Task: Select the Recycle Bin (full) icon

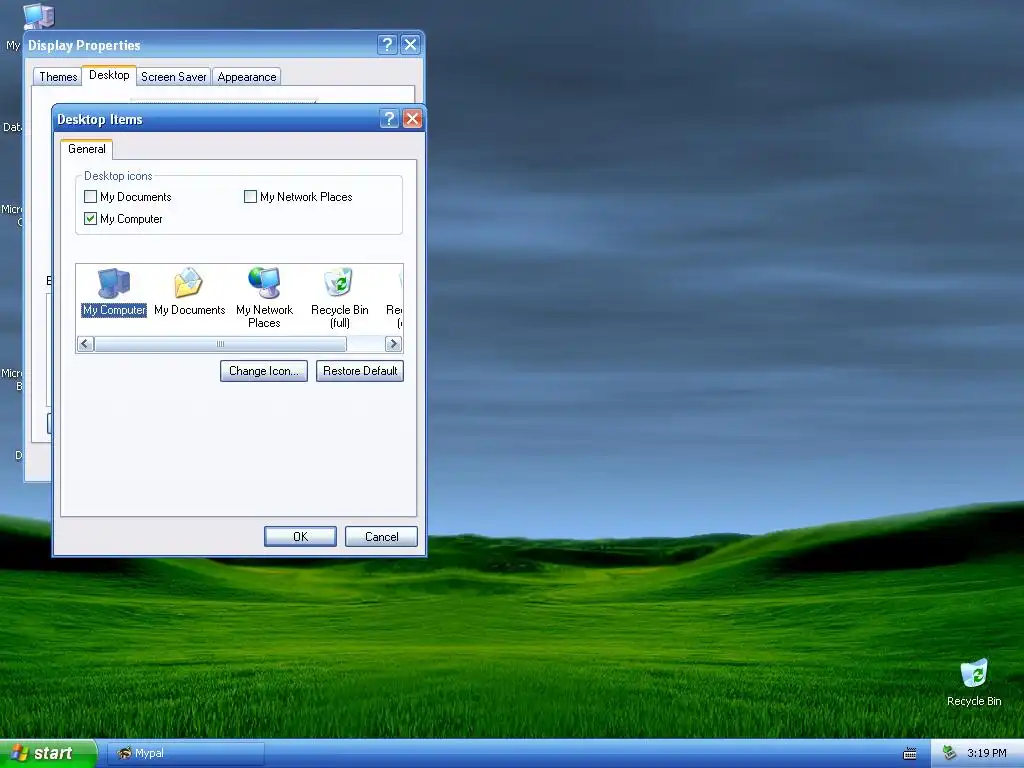Action: point(340,297)
